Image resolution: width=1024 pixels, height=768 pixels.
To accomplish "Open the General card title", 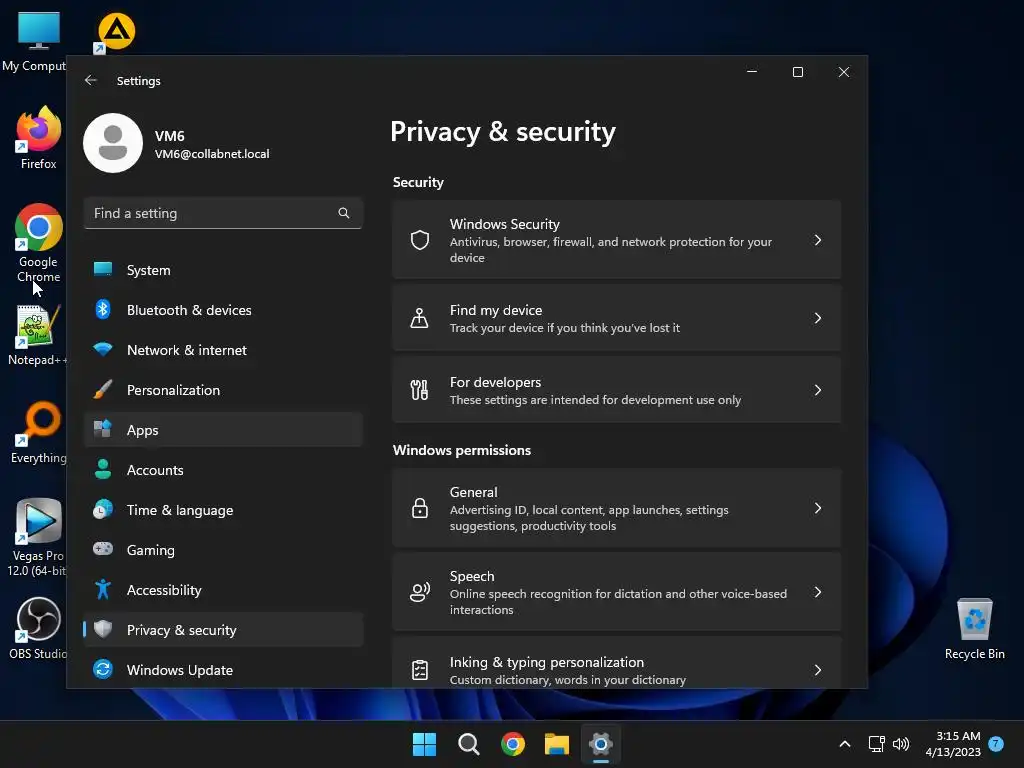I will (473, 492).
